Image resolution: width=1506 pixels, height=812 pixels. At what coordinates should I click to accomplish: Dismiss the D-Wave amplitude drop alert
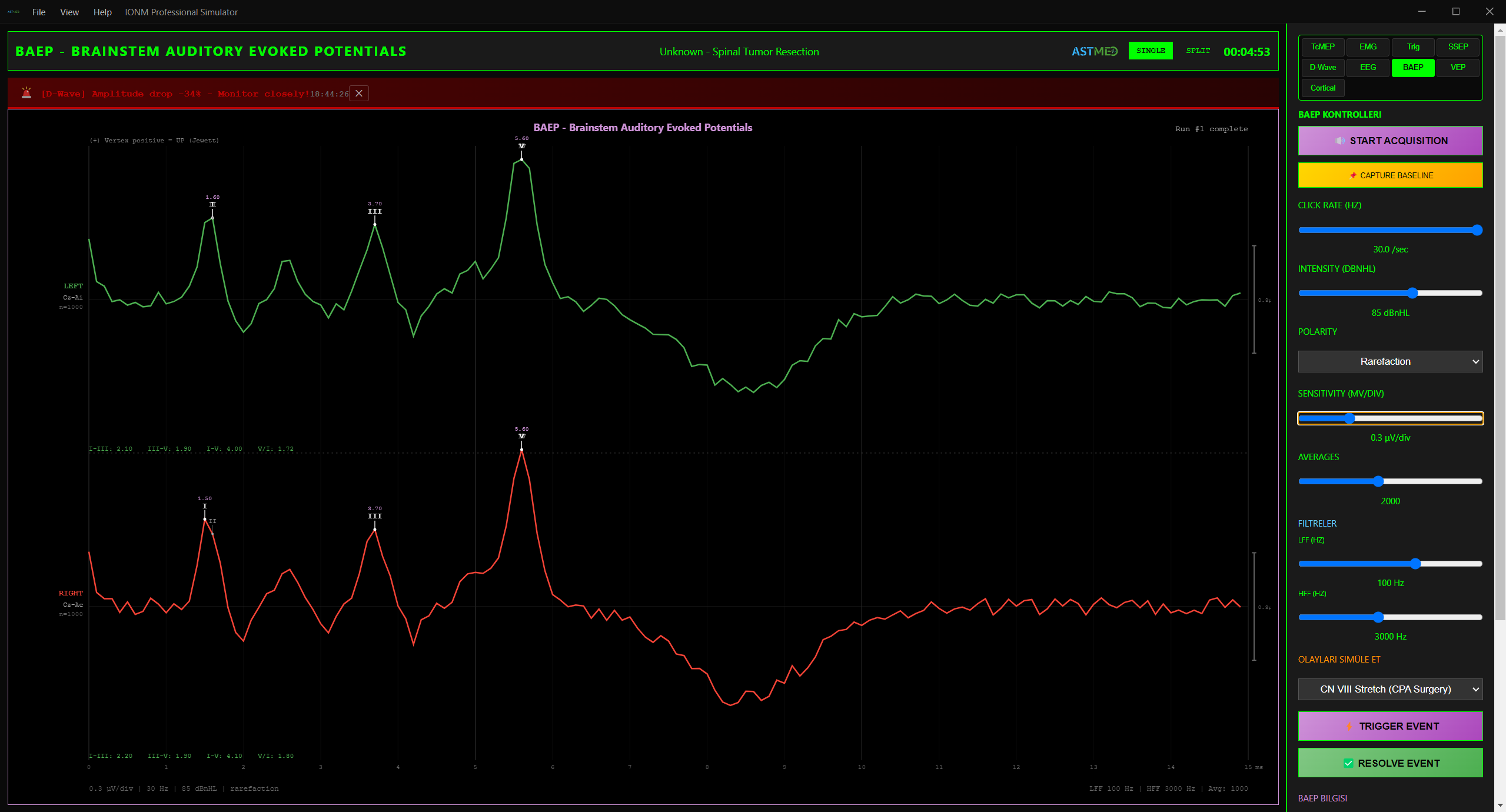click(x=358, y=94)
